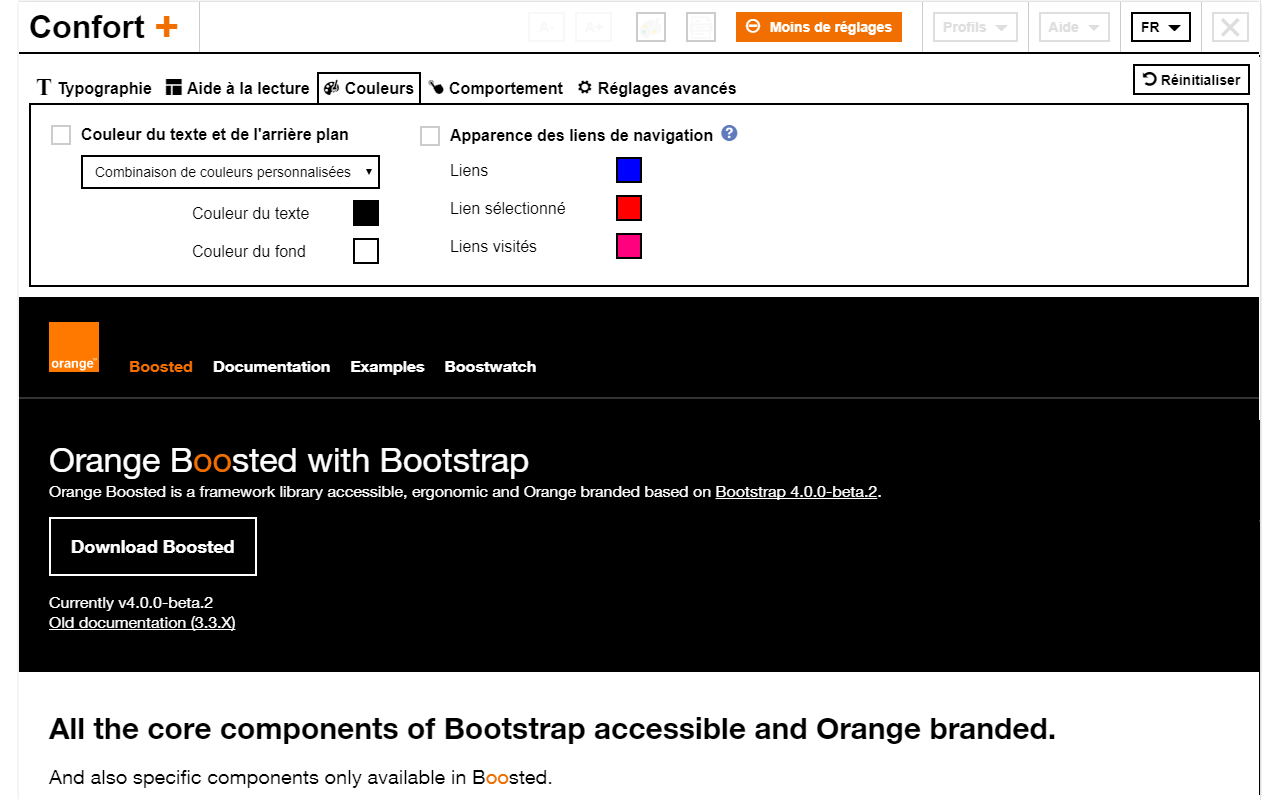The height and width of the screenshot is (800, 1280).
Task: Pick the blue Liens color swatch
Action: (x=629, y=170)
